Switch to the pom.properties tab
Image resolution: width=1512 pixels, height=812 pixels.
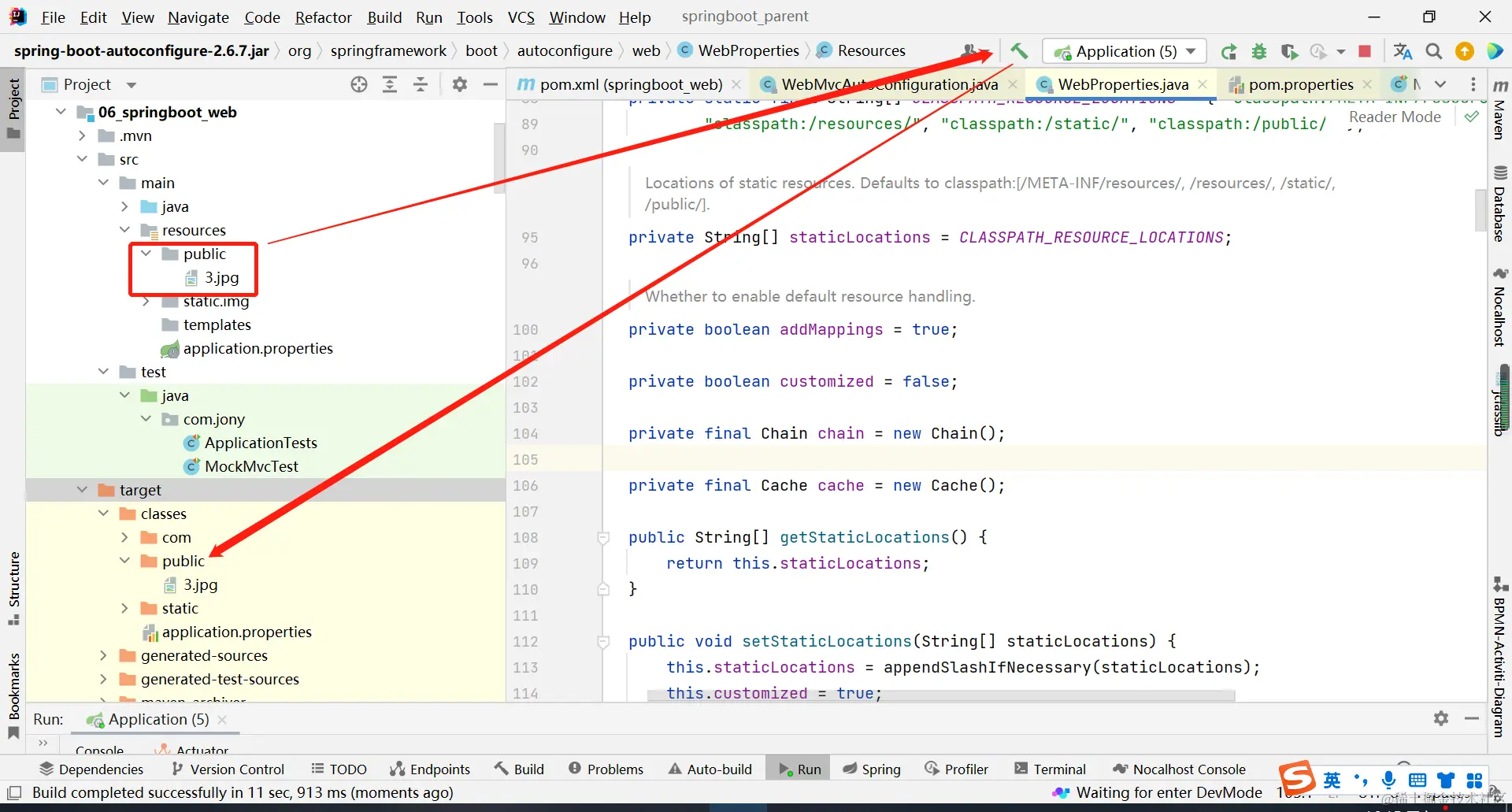(x=1301, y=84)
